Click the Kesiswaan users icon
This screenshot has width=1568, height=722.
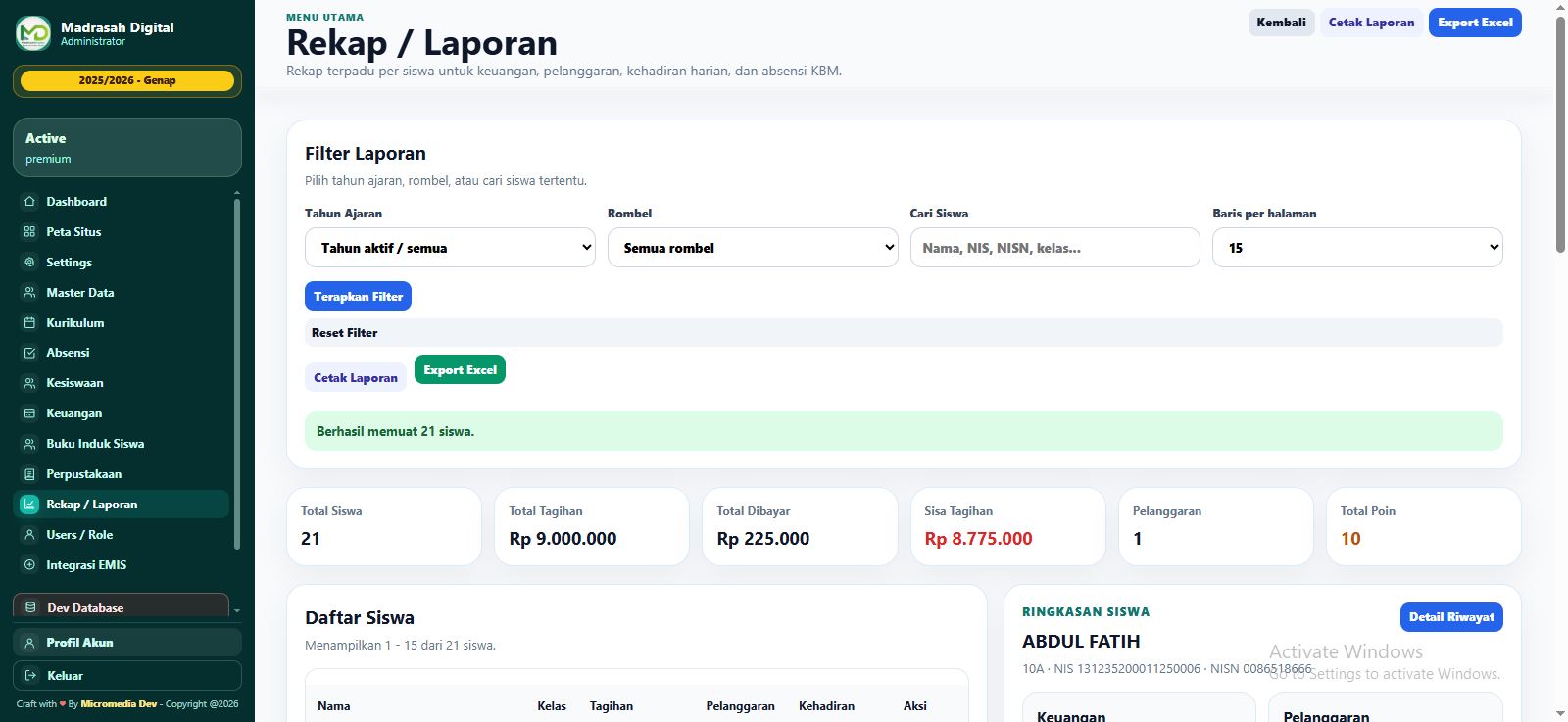pos(29,383)
